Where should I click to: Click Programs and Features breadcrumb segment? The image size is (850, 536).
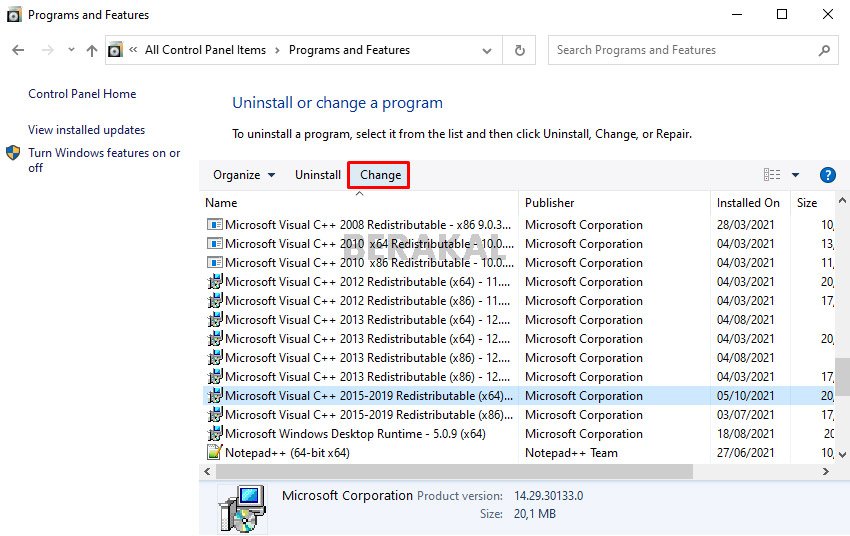click(x=349, y=50)
